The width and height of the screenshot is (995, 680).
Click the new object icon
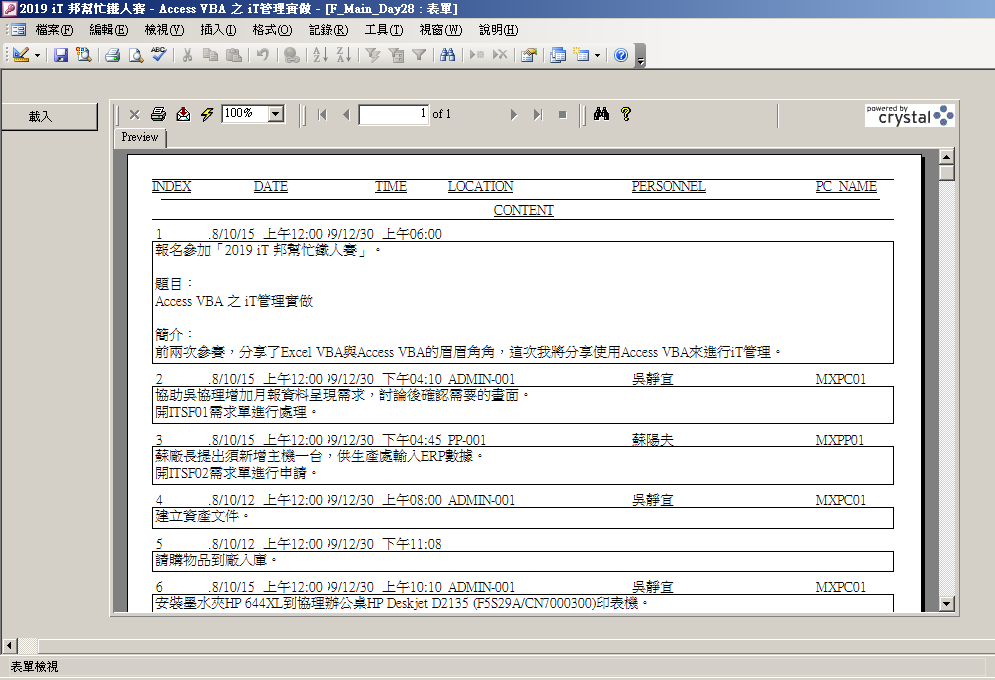[x=581, y=55]
